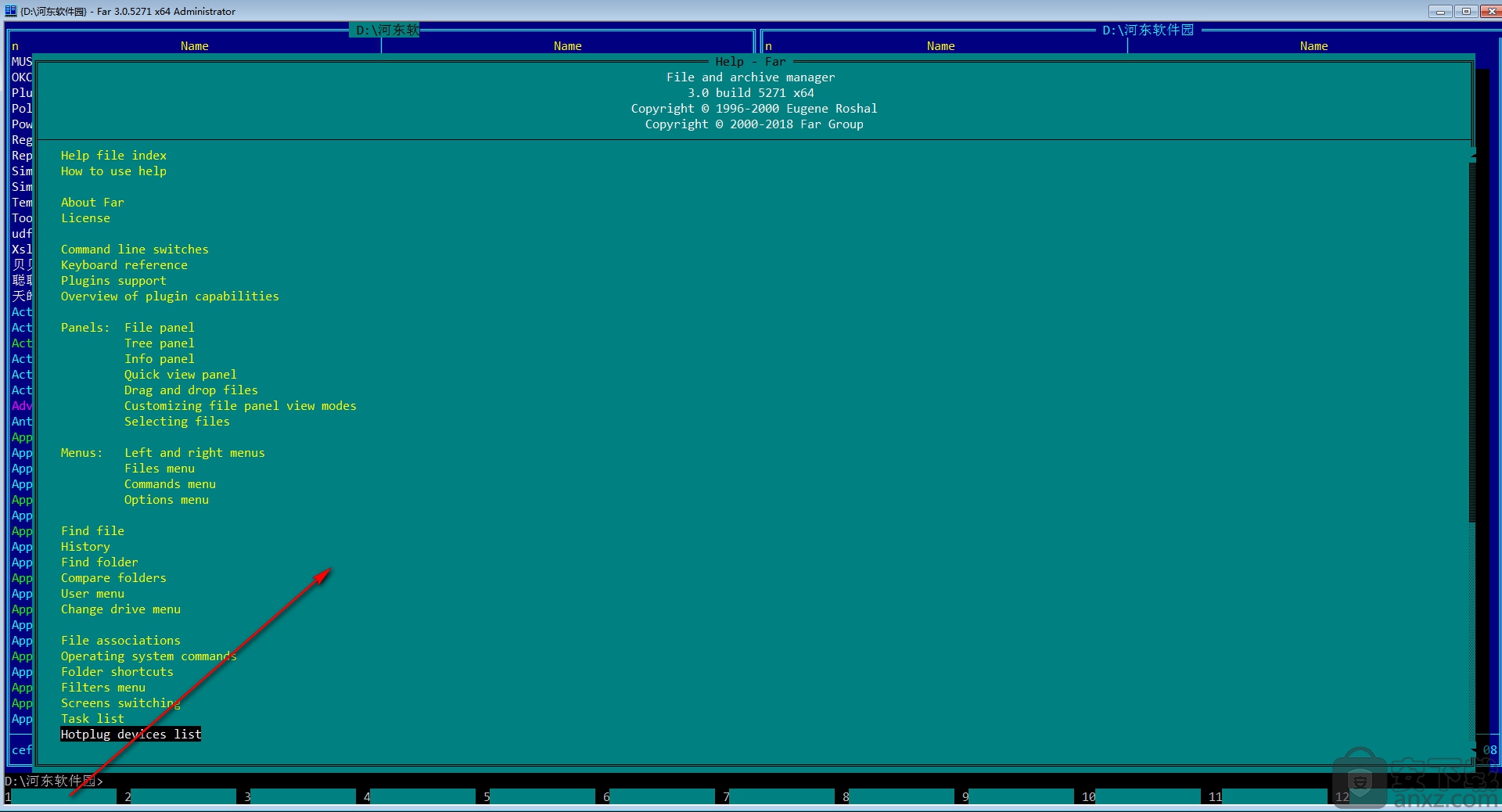Screen dimensions: 1502x812
Task: Click function key bar slot 5
Action: pyautogui.click(x=539, y=796)
